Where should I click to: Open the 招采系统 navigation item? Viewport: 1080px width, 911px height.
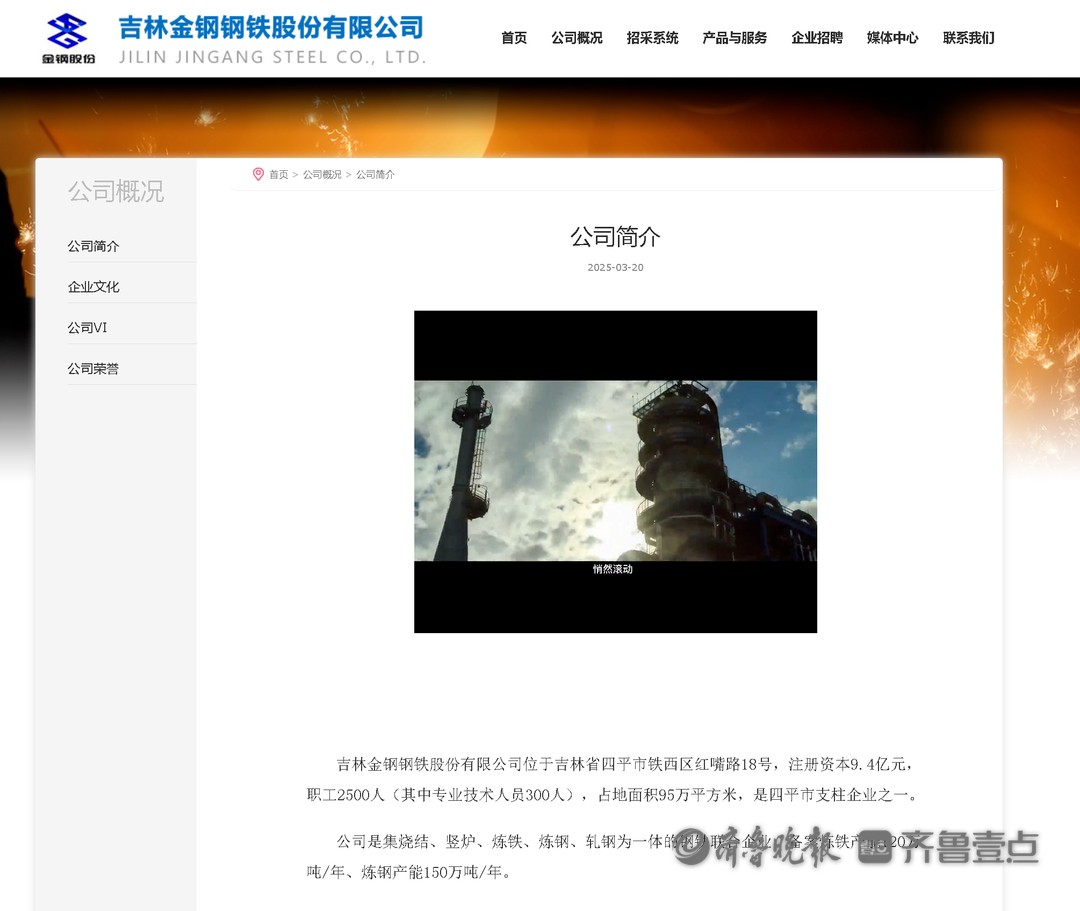point(652,38)
